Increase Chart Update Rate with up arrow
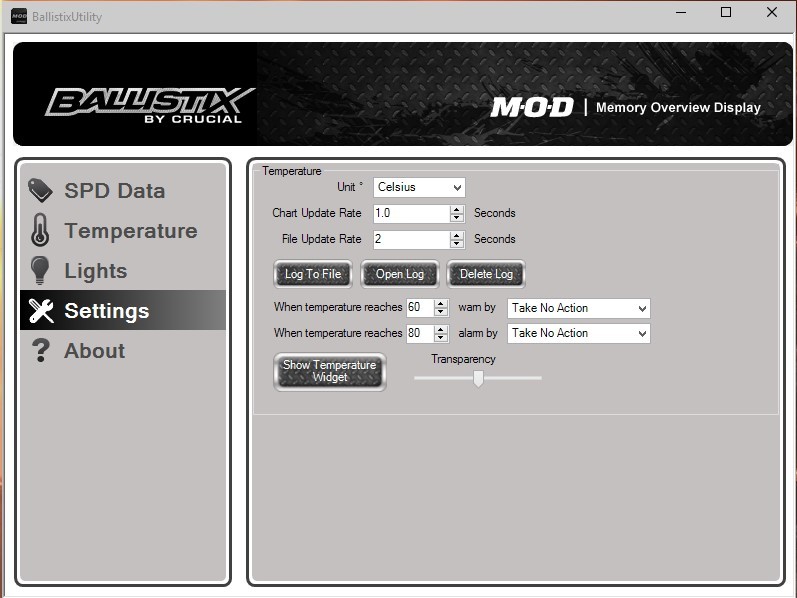This screenshot has width=797, height=598. point(456,209)
